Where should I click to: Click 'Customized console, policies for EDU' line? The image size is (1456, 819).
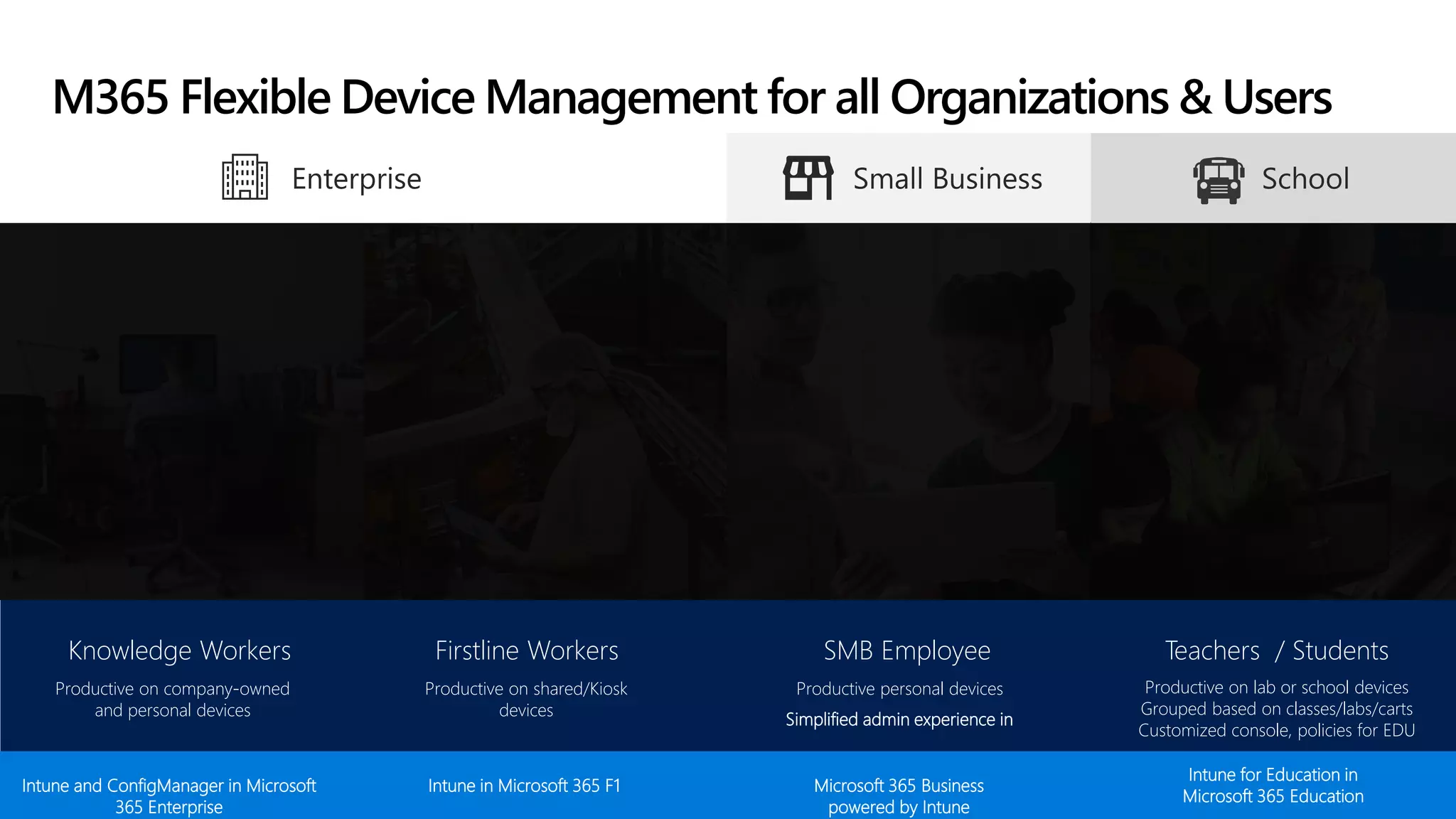1277,730
